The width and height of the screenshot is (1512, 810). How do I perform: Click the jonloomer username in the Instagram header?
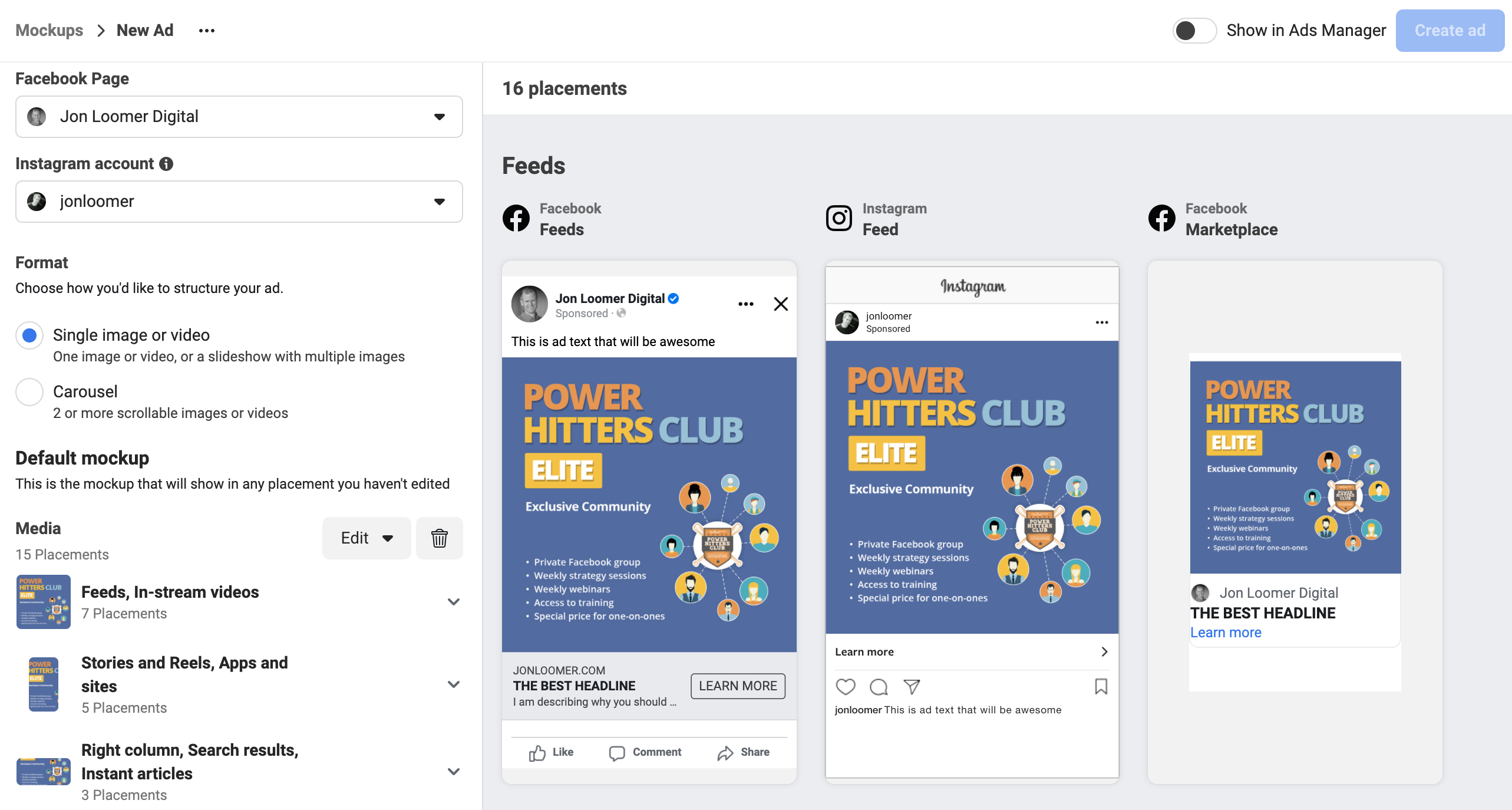pos(889,316)
